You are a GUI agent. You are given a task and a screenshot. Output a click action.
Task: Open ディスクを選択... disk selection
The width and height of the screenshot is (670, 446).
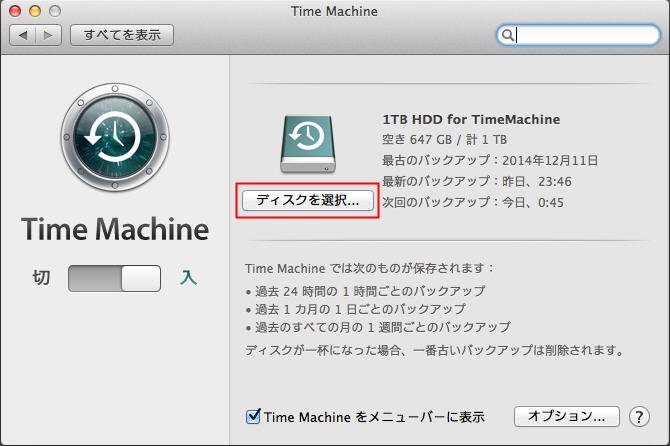click(308, 200)
